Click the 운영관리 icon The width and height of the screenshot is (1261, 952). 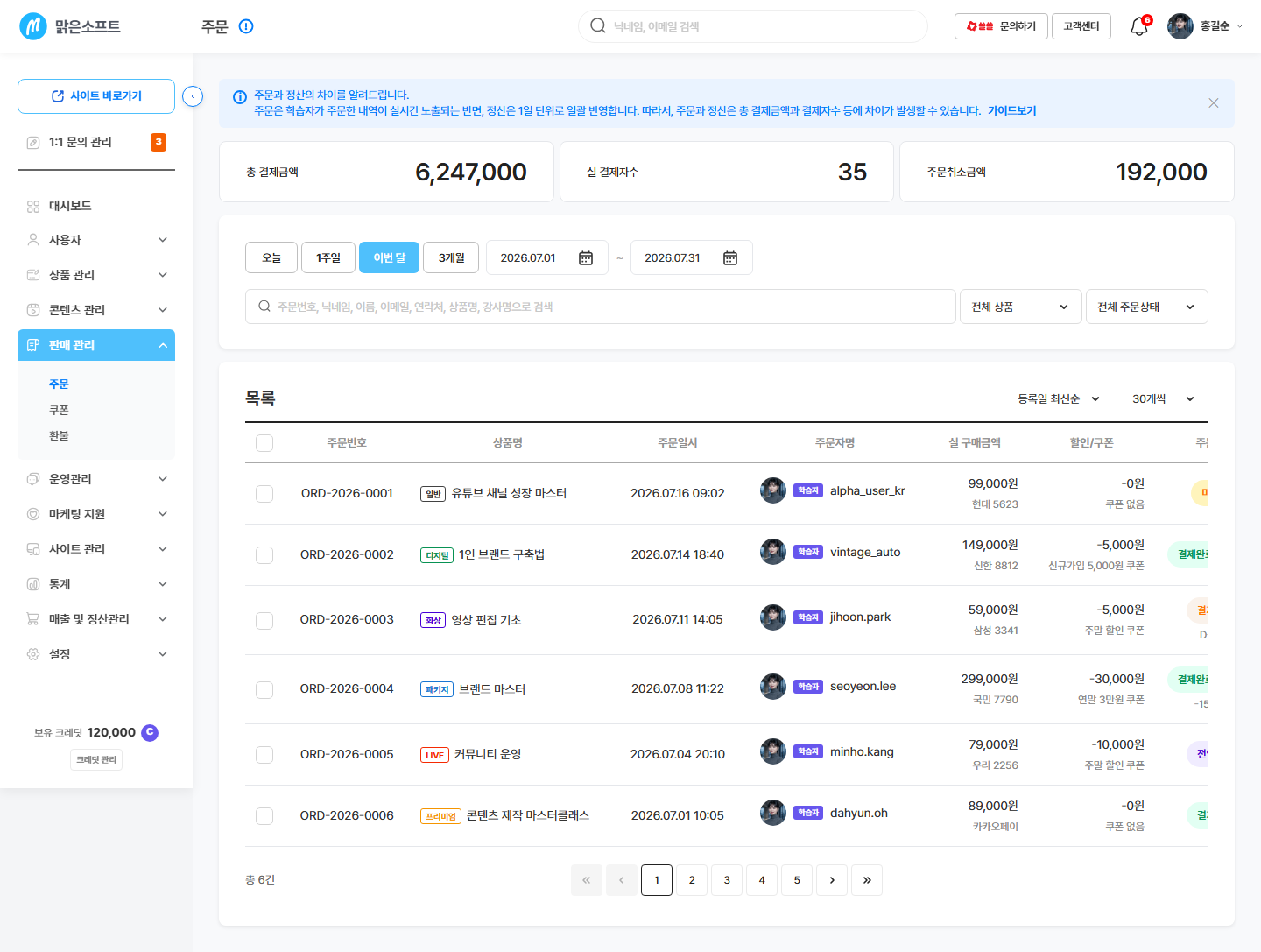33,479
